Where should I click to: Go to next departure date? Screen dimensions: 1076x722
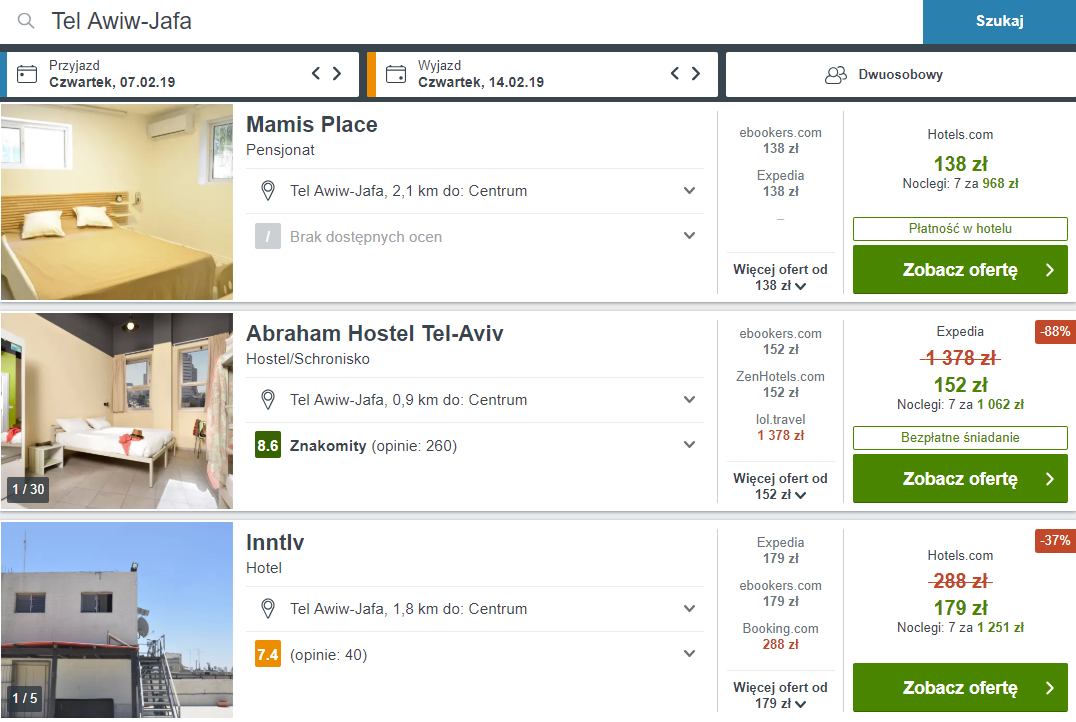pos(696,73)
